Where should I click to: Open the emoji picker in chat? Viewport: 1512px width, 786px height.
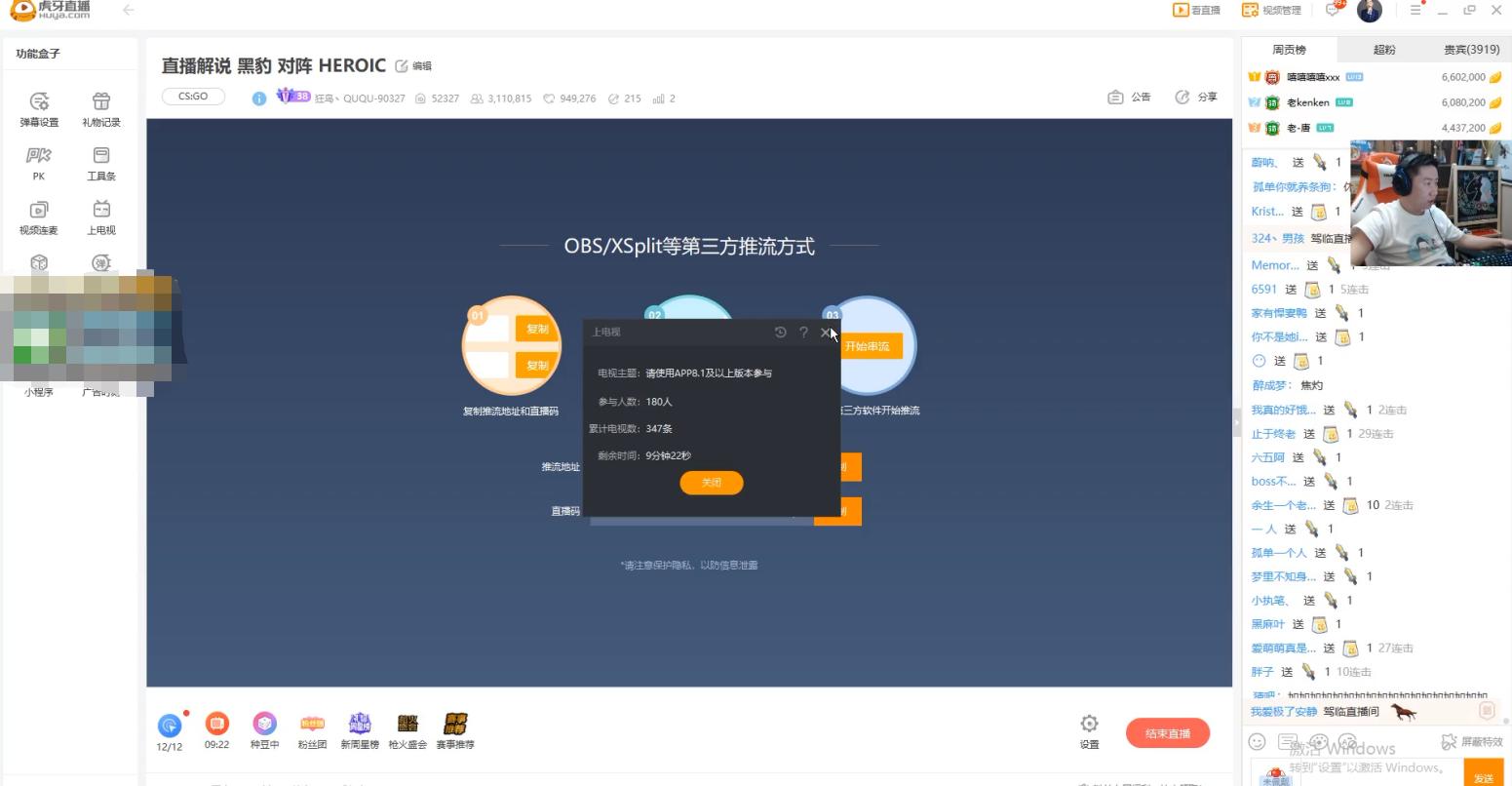point(1257,742)
